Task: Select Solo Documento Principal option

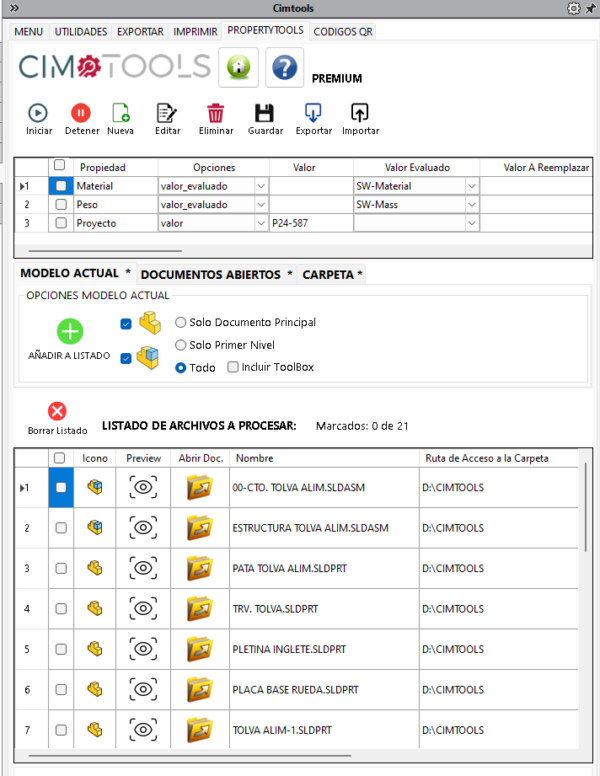Action: tap(181, 323)
